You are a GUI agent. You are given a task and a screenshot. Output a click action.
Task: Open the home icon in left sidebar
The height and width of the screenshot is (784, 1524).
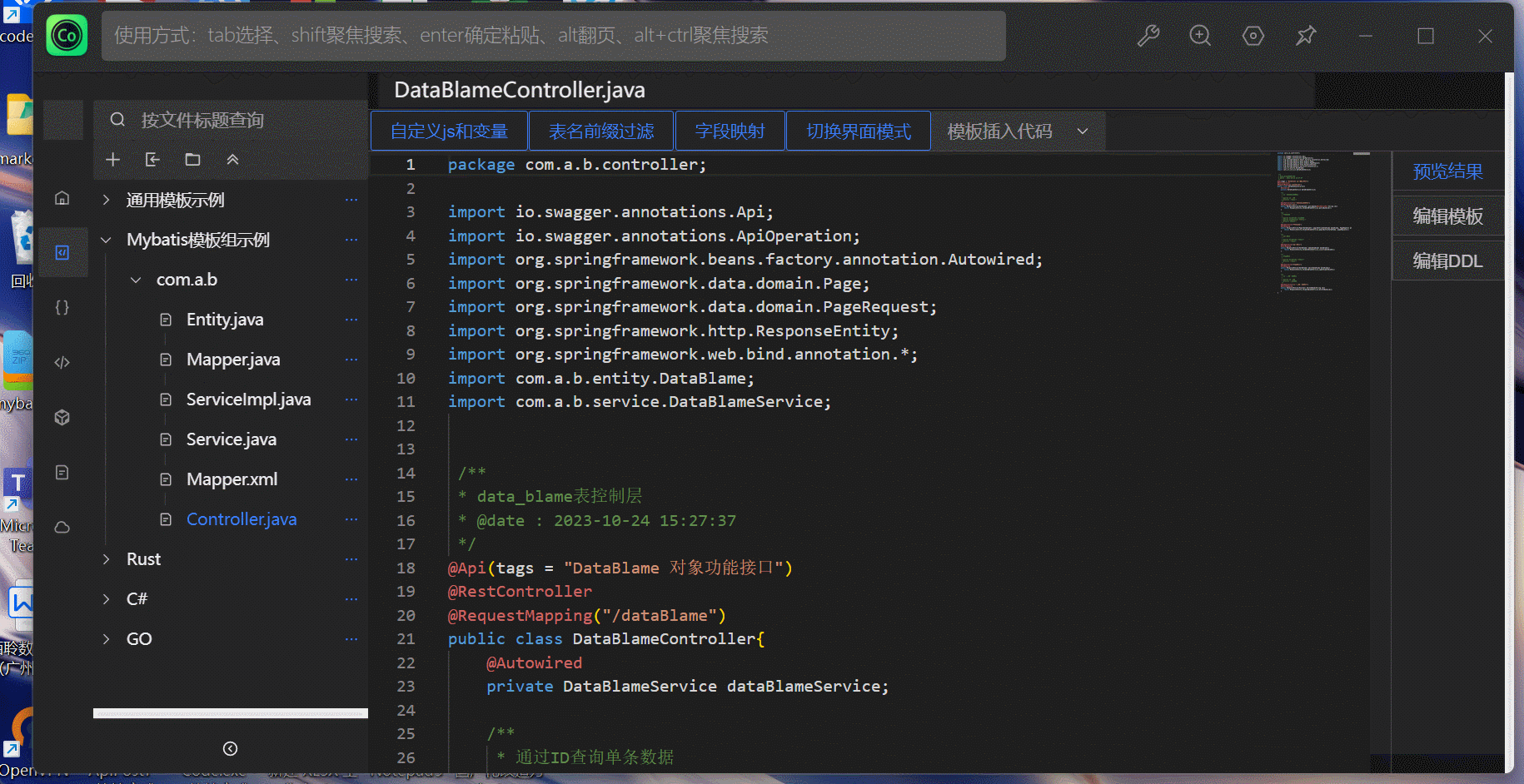(x=62, y=198)
